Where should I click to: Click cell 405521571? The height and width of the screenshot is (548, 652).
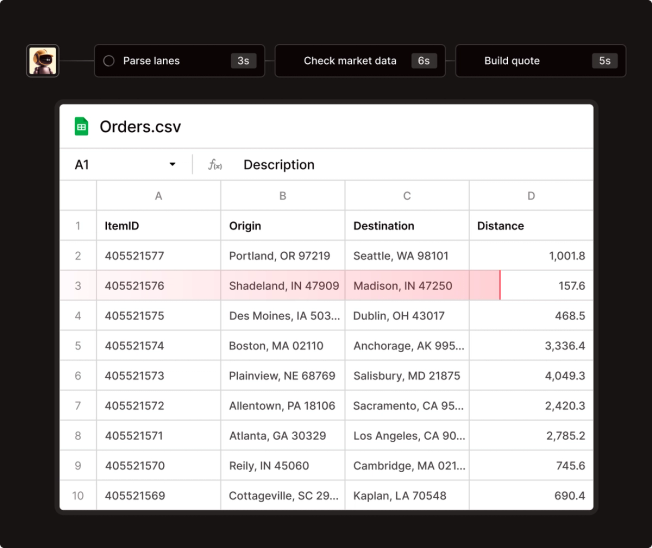158,436
